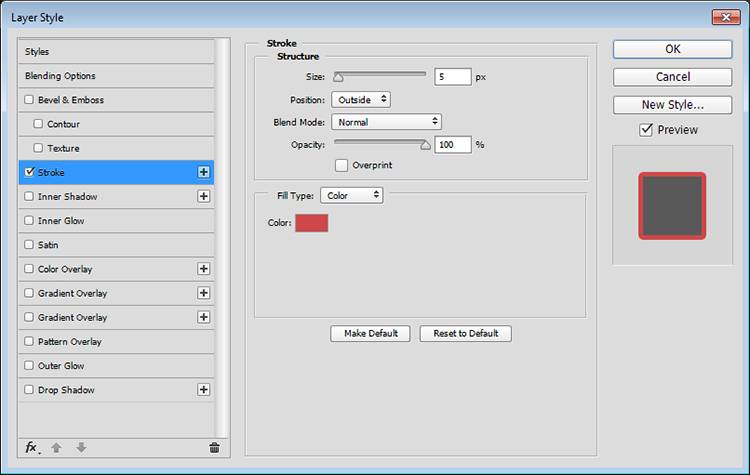Image resolution: width=750 pixels, height=475 pixels.
Task: Toggle the Overprint checkbox
Action: click(341, 165)
